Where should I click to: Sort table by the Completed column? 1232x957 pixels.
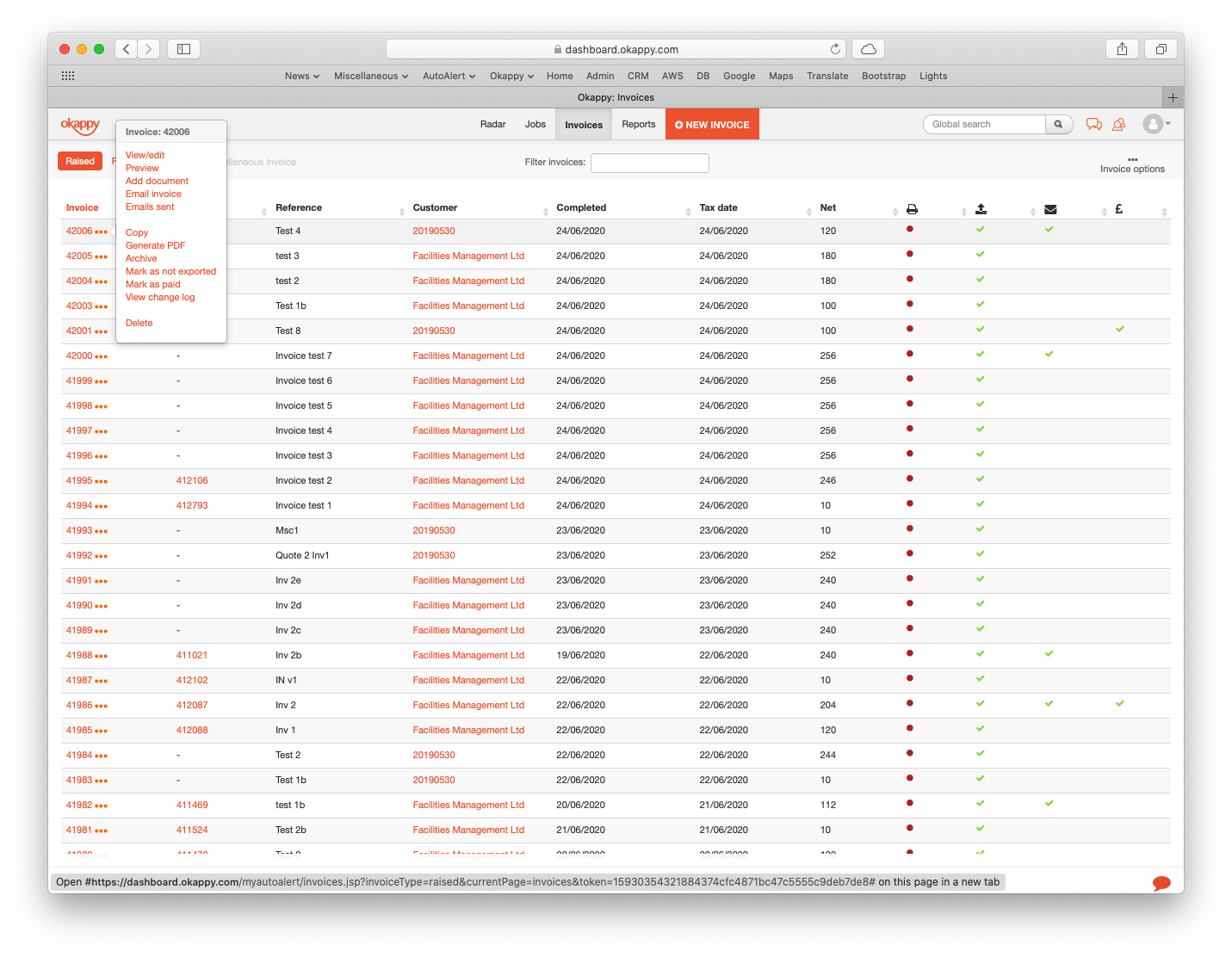point(581,207)
